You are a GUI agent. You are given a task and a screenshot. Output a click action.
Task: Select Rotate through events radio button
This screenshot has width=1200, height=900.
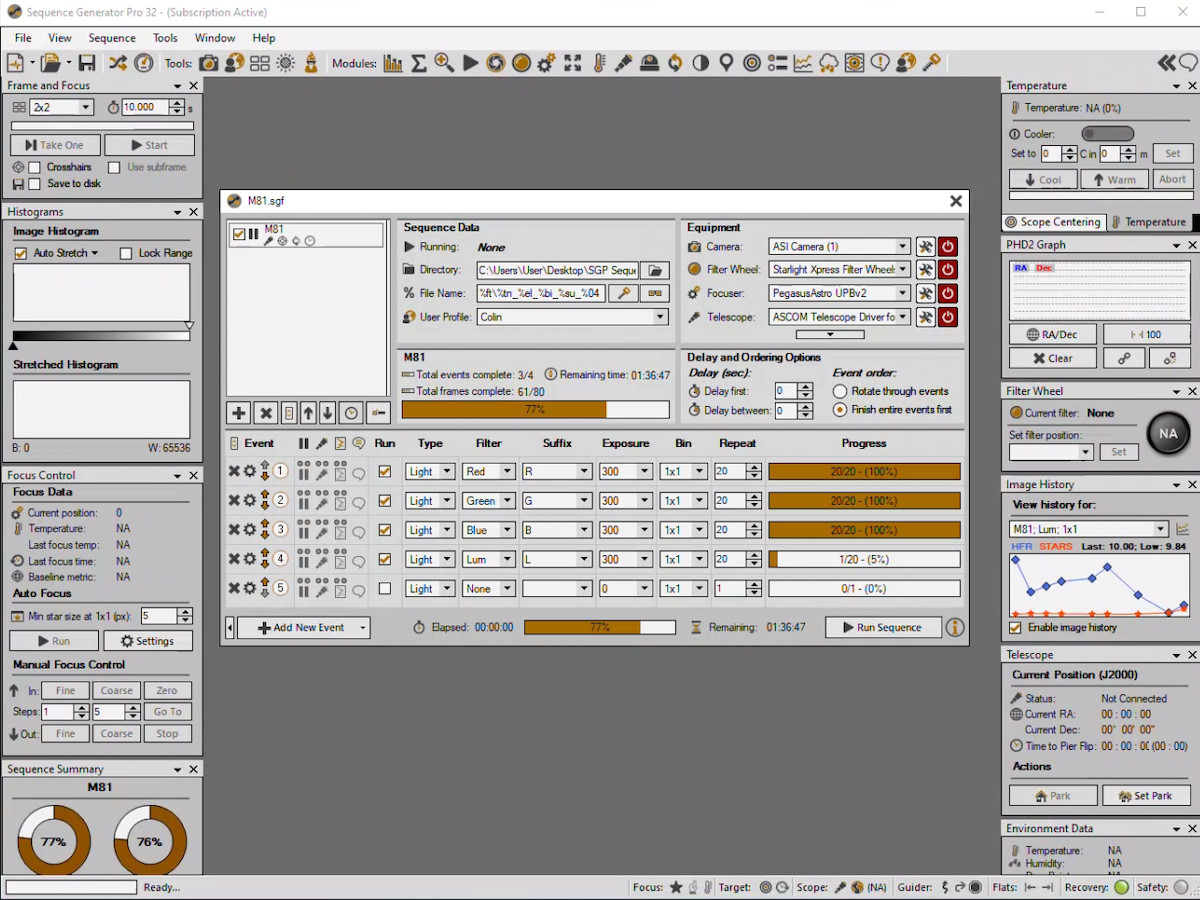840,391
